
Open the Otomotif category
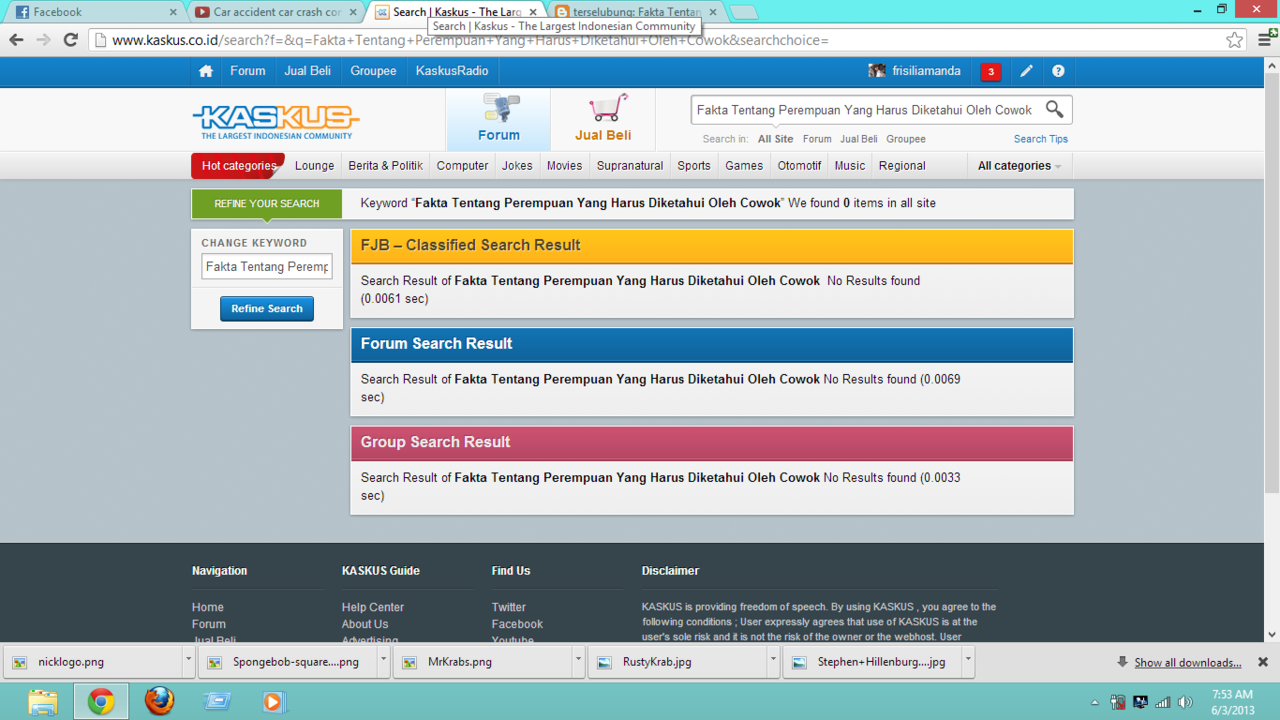(x=799, y=166)
